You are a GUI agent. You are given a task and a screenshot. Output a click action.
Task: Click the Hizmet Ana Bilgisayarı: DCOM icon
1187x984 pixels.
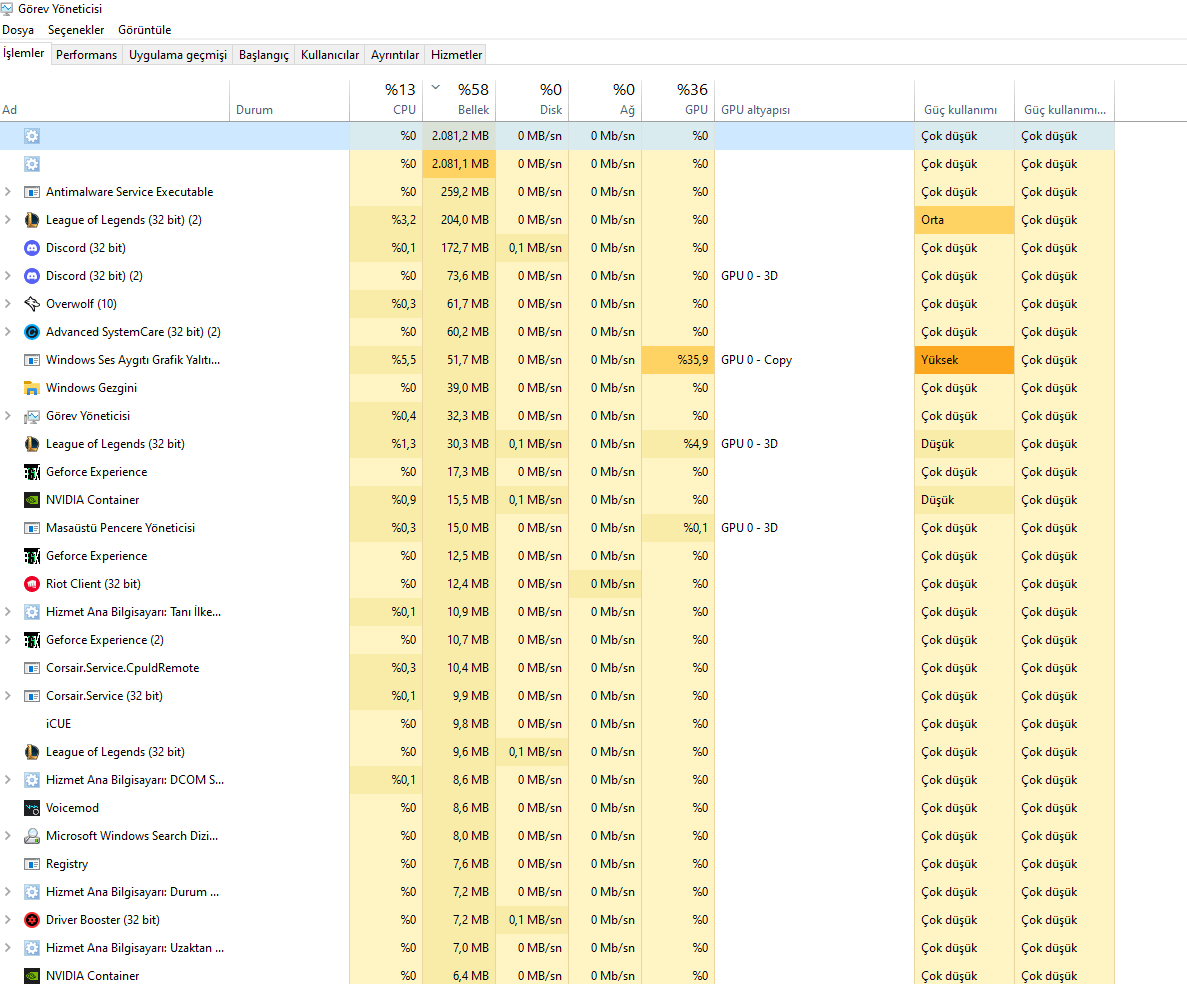(x=32, y=780)
